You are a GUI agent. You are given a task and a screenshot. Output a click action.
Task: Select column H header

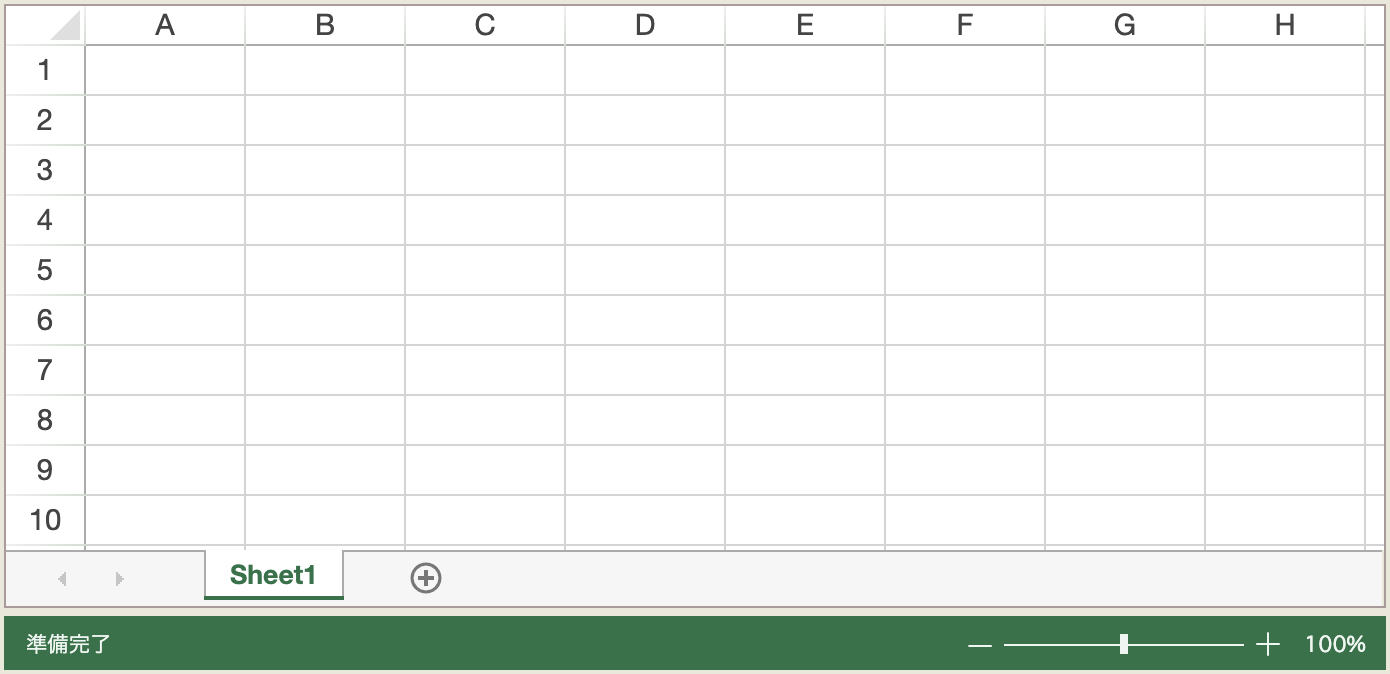(x=1285, y=26)
